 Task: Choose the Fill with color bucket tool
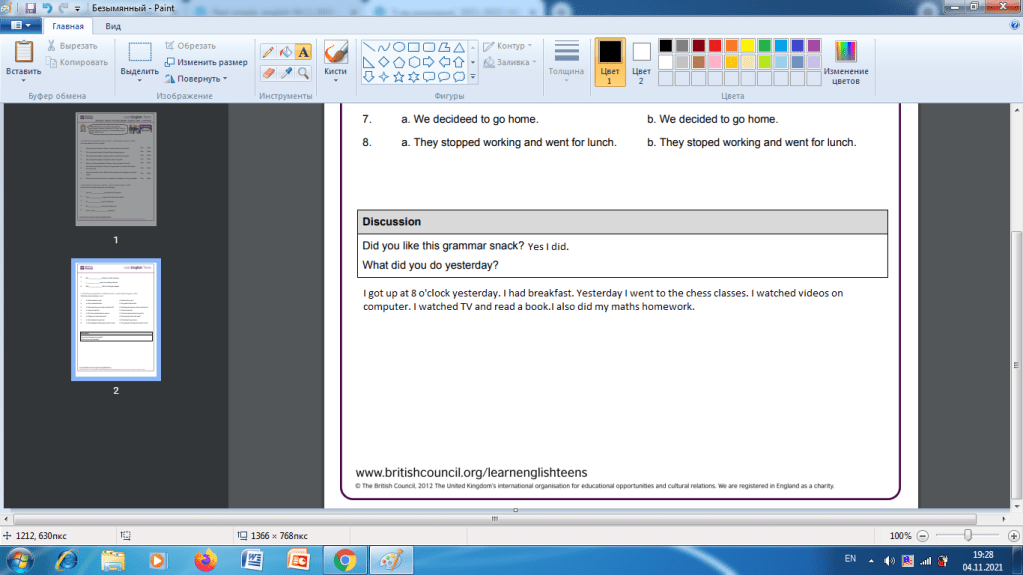[x=285, y=52]
